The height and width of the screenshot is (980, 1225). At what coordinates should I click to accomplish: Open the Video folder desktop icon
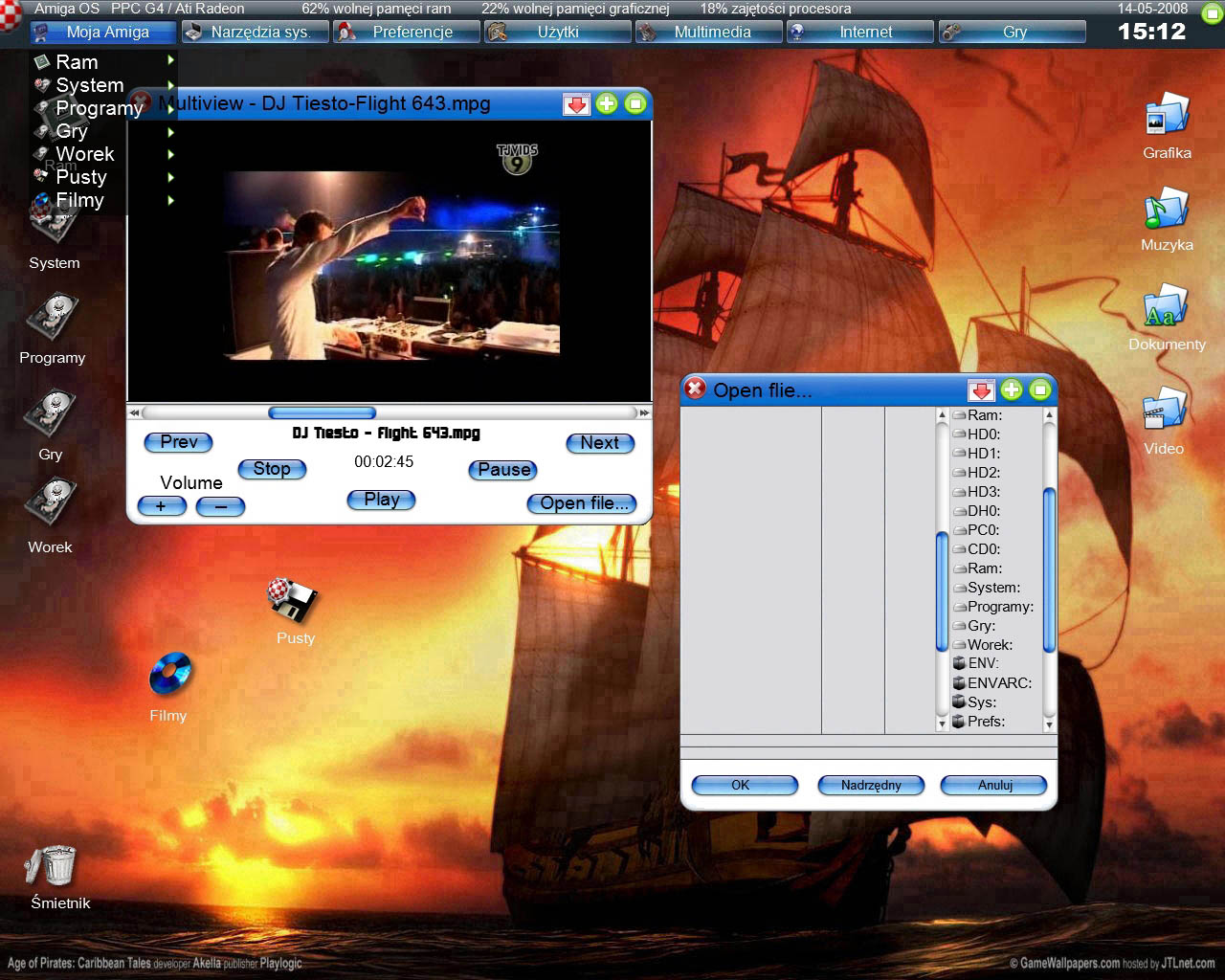1165,409
